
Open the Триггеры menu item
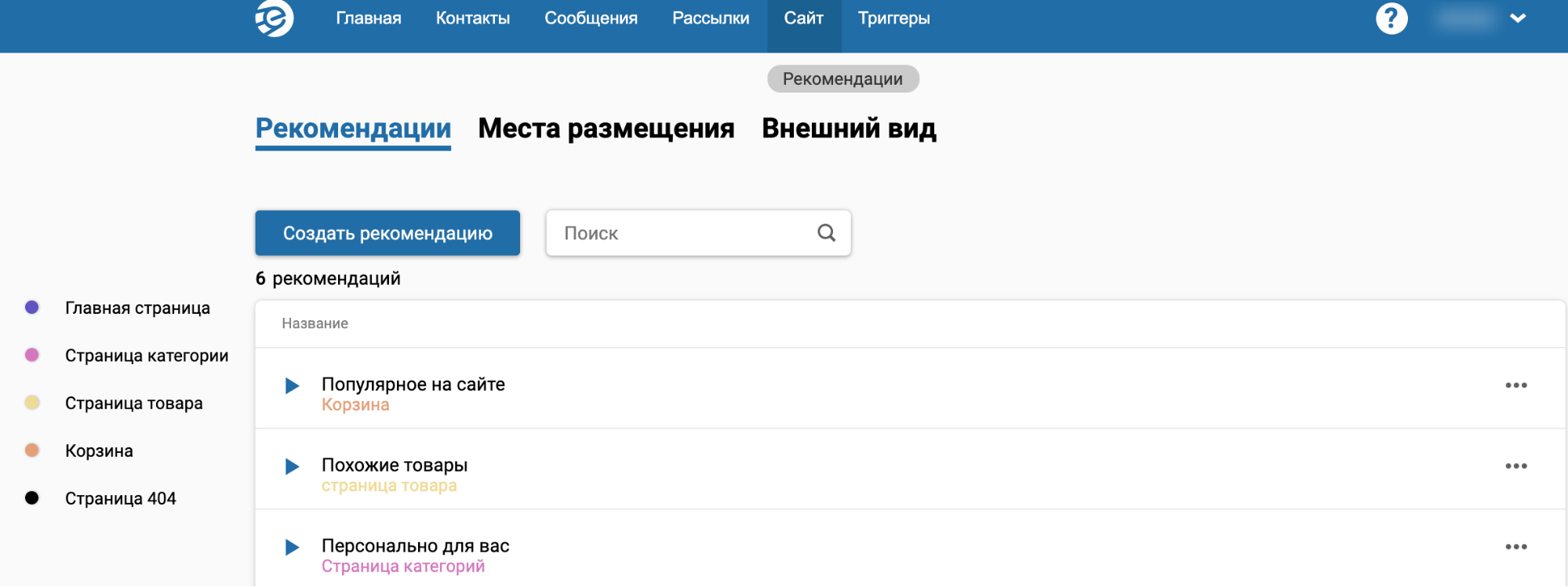[894, 18]
